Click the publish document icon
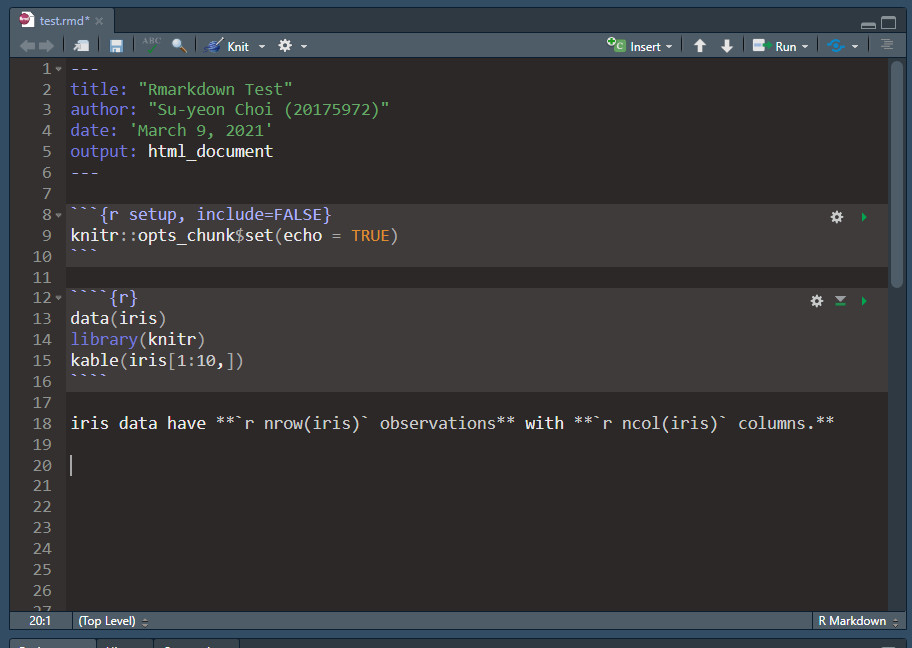 pos(836,46)
